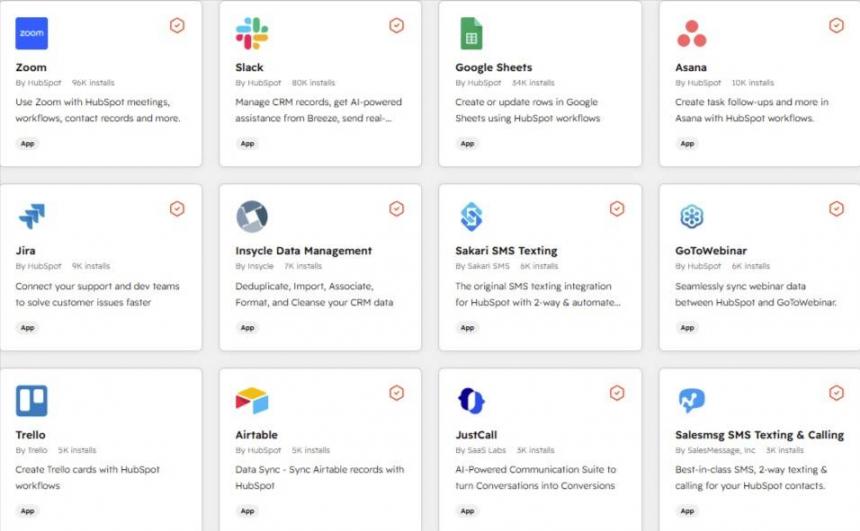The height and width of the screenshot is (531, 860).
Task: Click 'Use Zoom with HubSpot meetings' description
Action: [98, 110]
